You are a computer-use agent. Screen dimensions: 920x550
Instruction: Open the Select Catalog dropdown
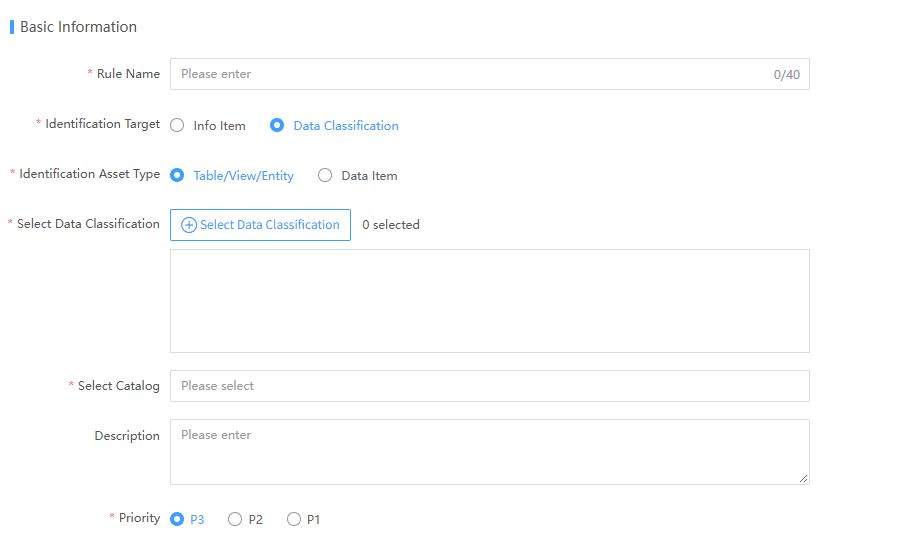489,386
